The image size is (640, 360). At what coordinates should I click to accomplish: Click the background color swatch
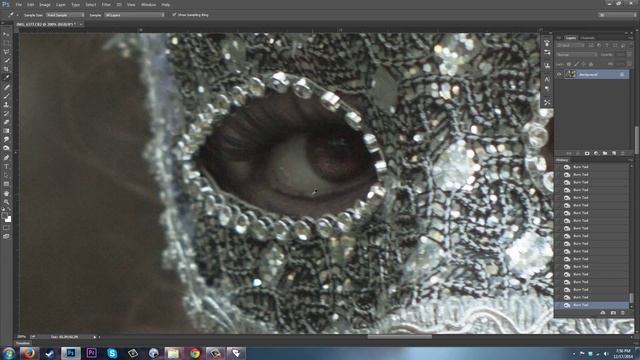click(8, 219)
